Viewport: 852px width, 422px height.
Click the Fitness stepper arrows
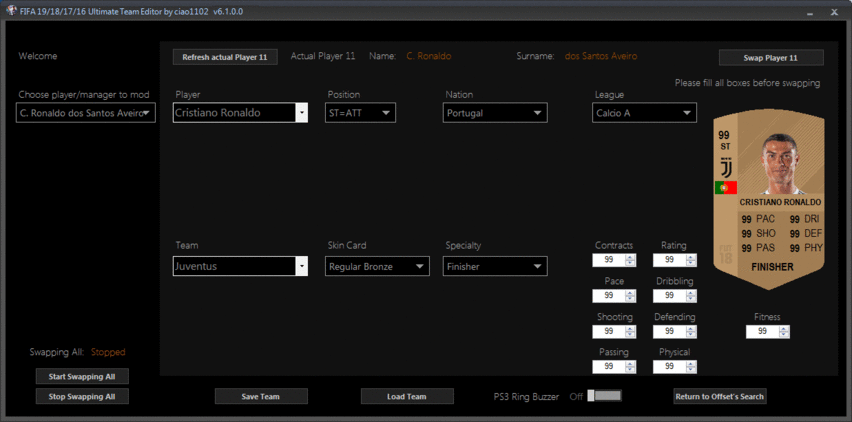pyautogui.click(x=784, y=331)
